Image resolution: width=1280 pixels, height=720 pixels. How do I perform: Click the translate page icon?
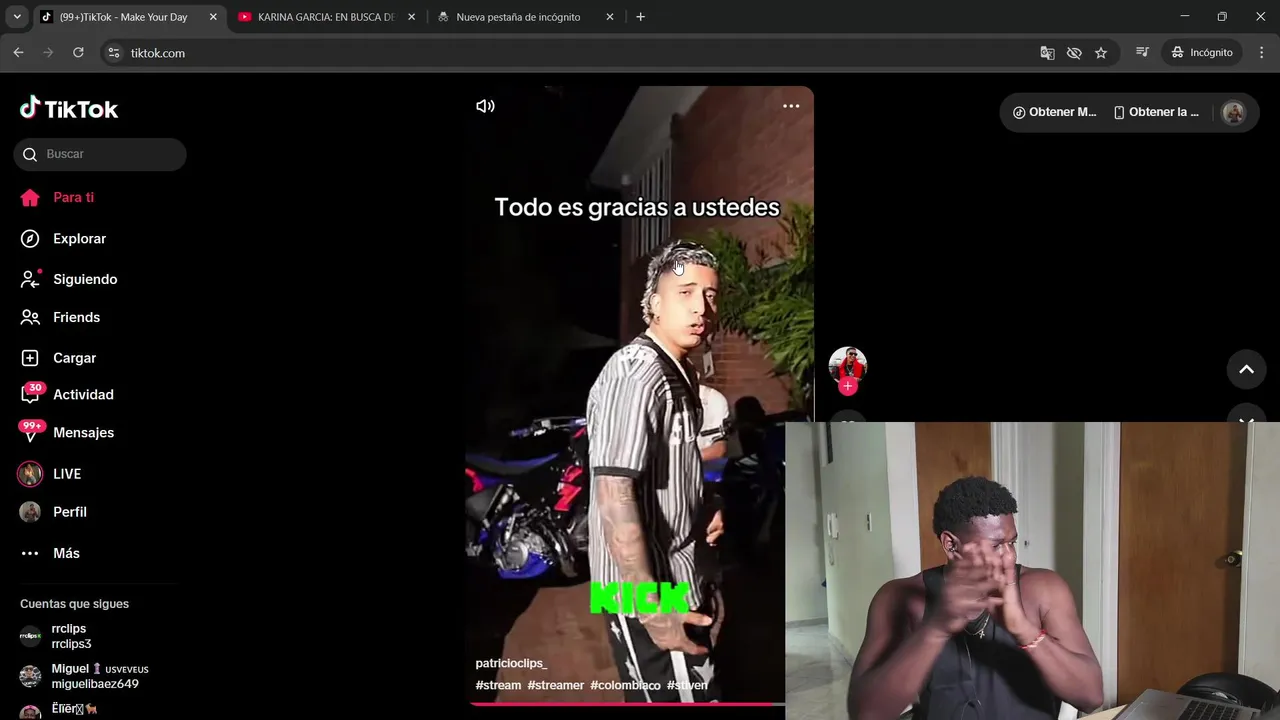(x=1047, y=53)
